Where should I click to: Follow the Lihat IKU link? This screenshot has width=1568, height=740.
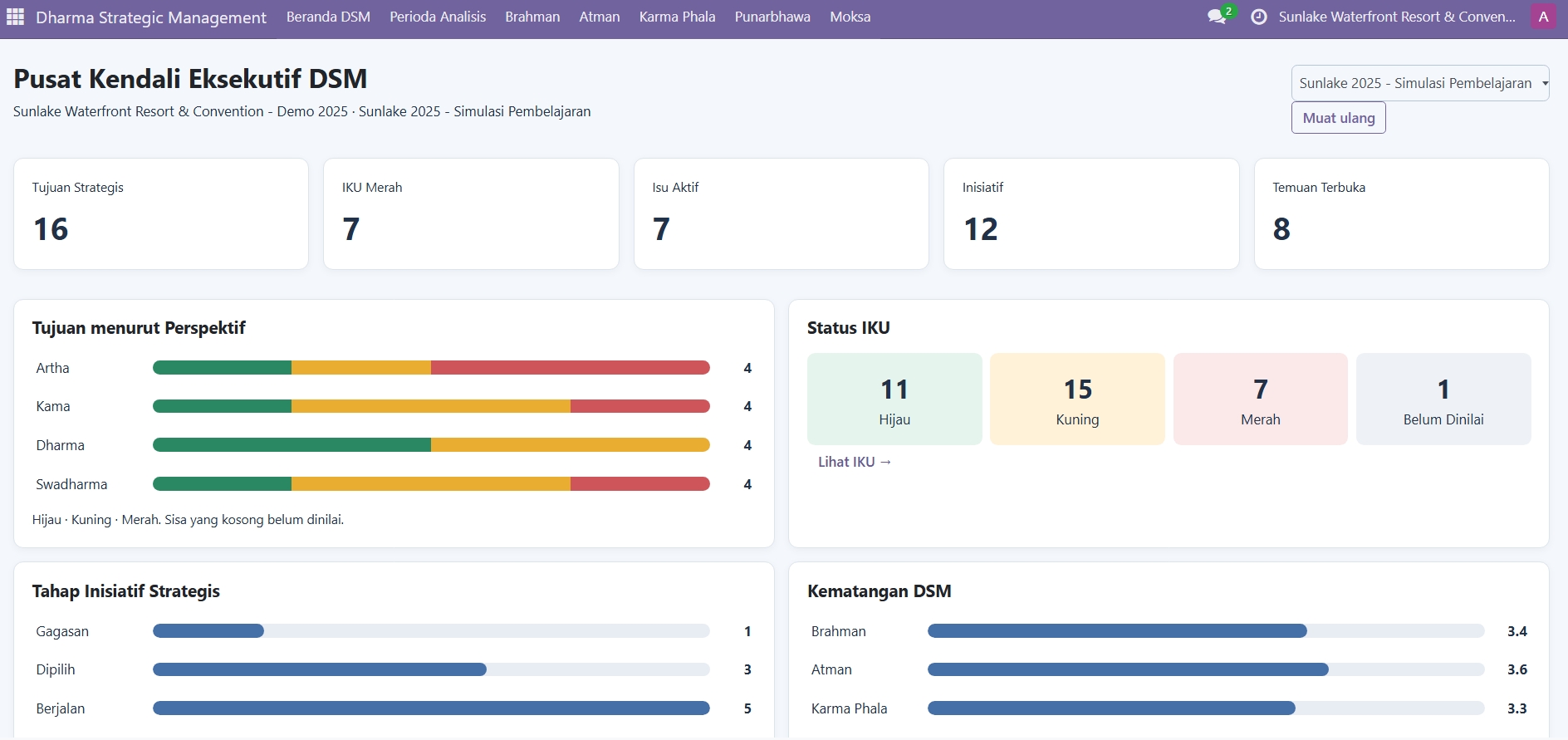855,462
